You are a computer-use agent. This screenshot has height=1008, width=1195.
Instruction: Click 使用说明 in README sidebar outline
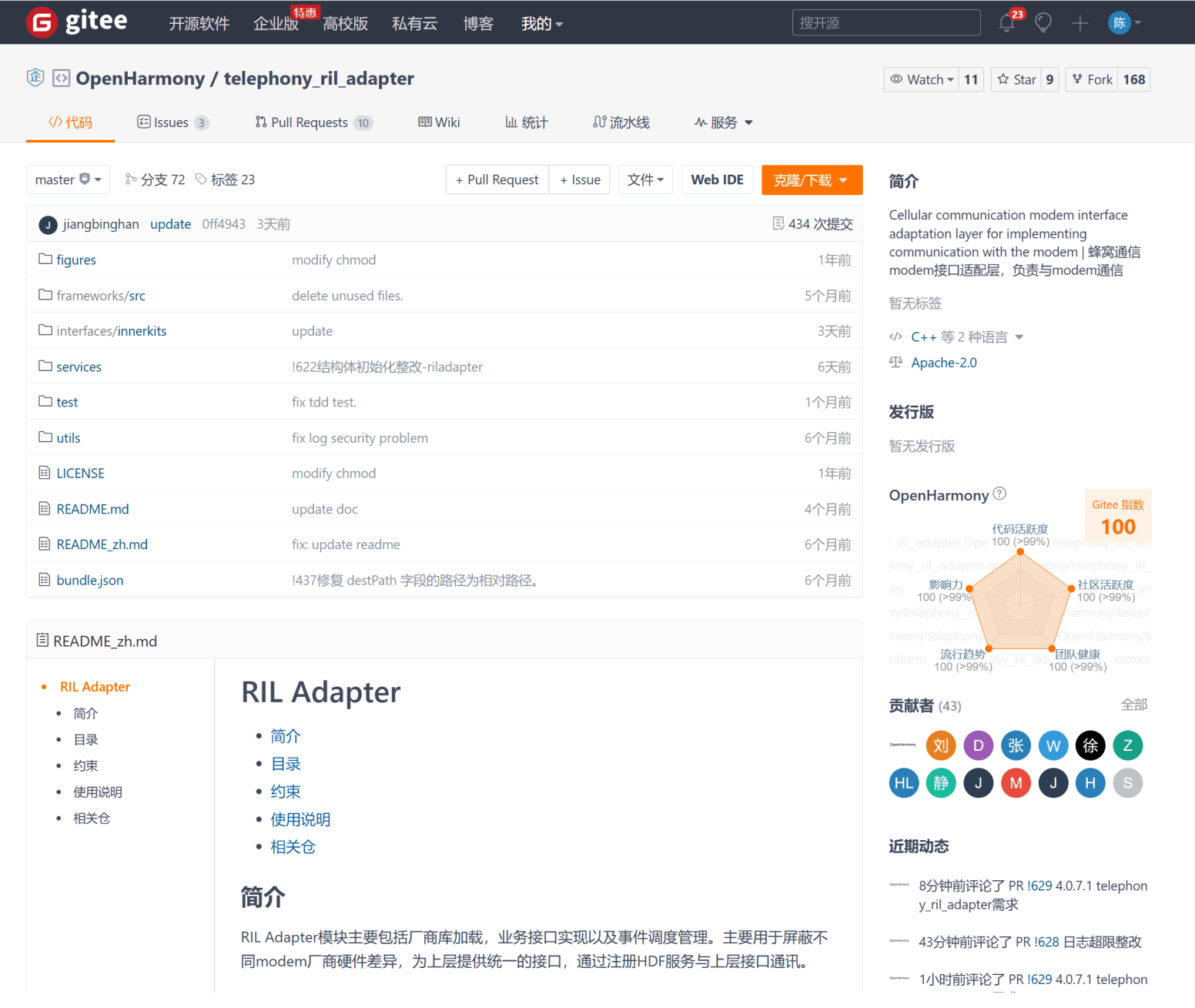pos(98,792)
